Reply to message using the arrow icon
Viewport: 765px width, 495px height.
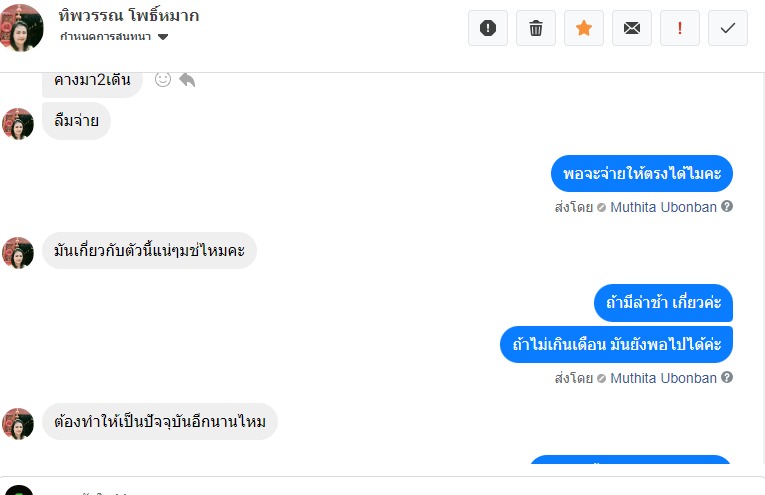pos(187,80)
